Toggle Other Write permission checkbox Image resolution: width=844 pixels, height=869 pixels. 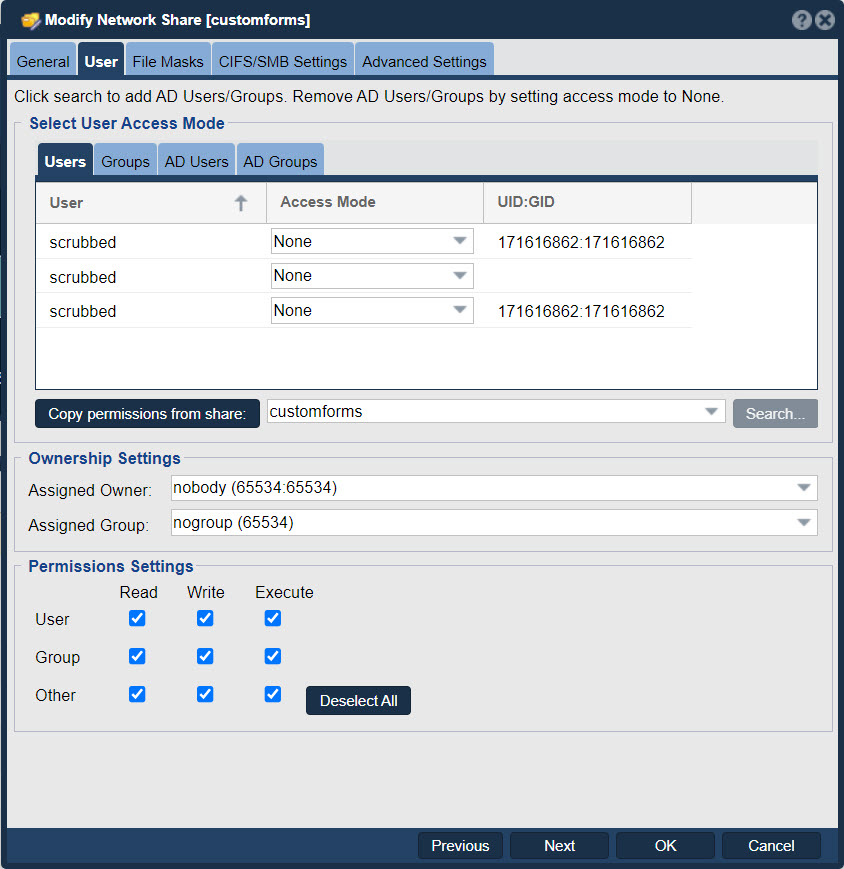coord(205,694)
